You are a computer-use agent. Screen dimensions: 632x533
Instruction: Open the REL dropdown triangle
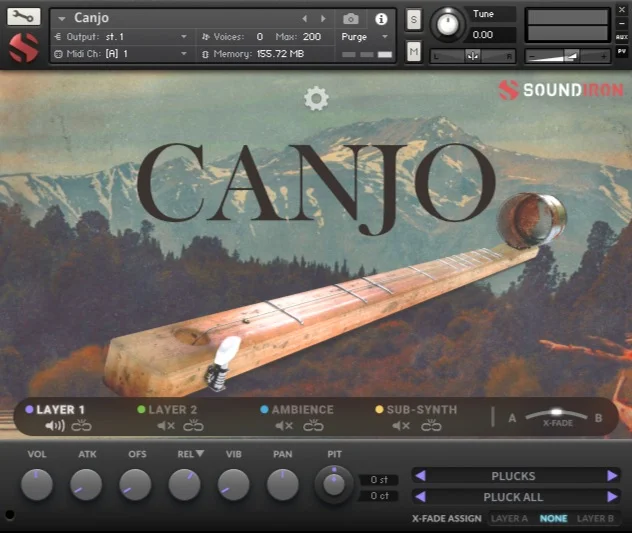[200, 454]
